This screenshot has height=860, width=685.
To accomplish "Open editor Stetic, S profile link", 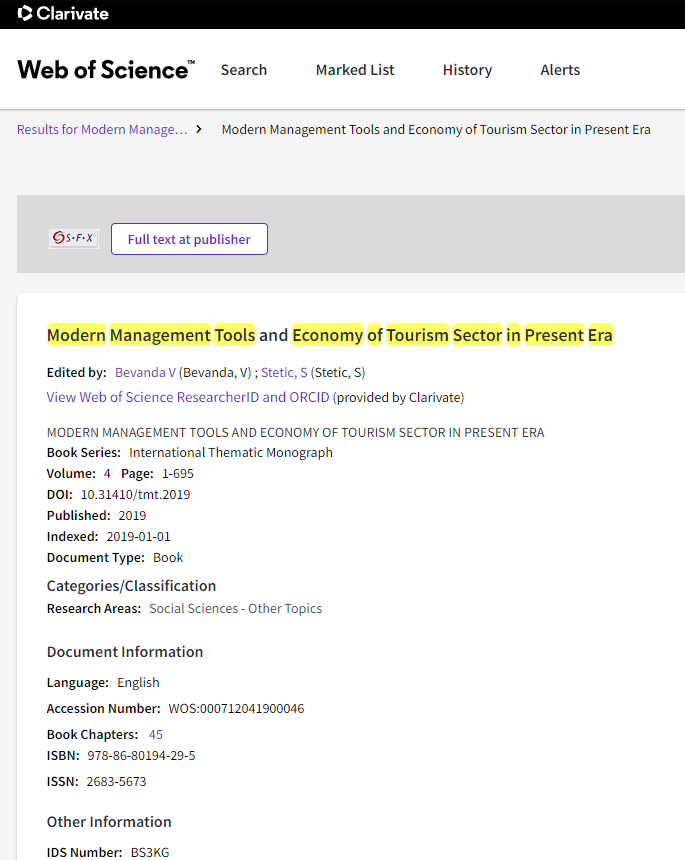I will coord(284,373).
